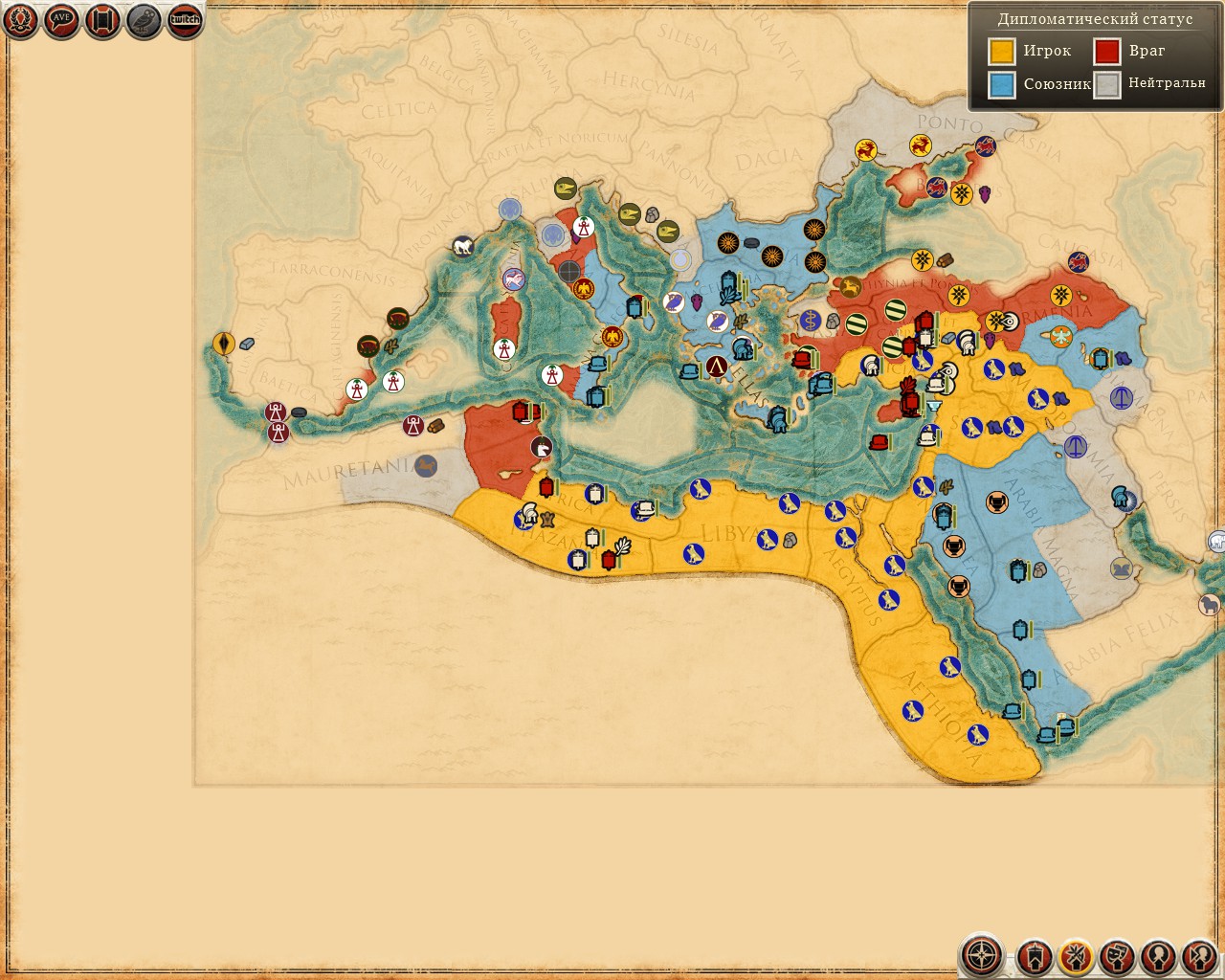Select the grey bat emblem in Arabia
The image size is (1225, 980).
[1121, 568]
